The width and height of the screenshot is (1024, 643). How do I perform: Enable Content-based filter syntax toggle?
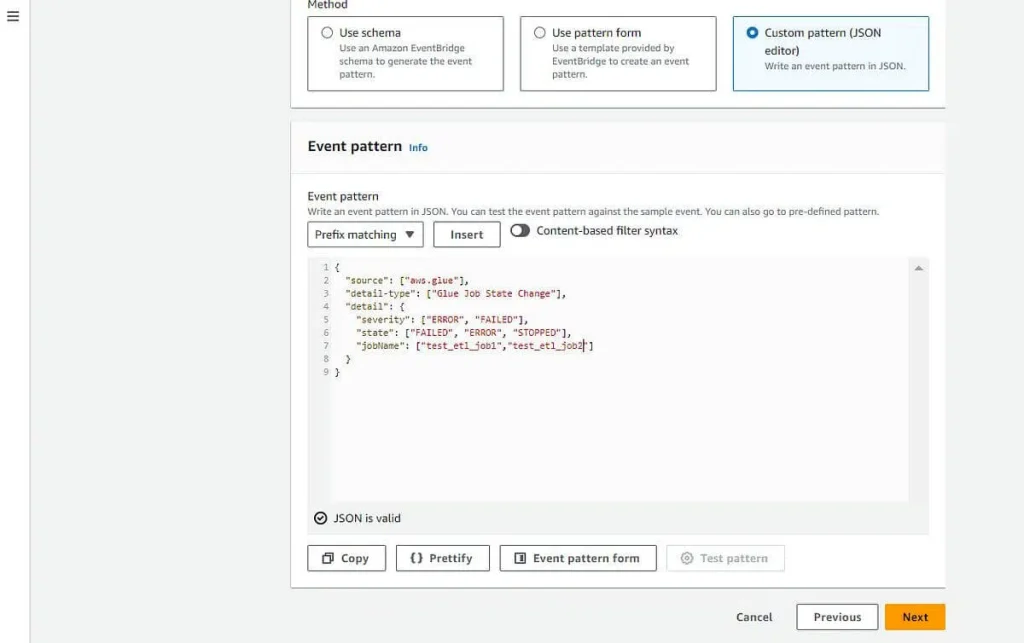[520, 230]
